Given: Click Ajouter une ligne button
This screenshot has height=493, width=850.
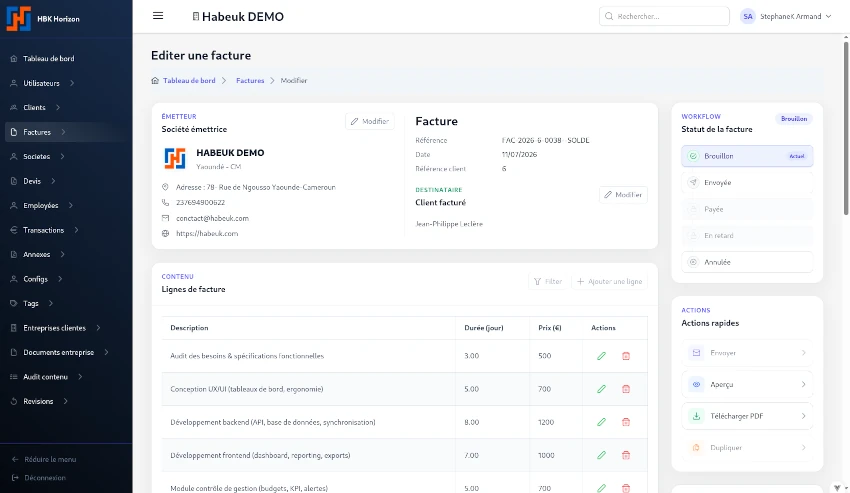Looking at the screenshot, I should [609, 281].
